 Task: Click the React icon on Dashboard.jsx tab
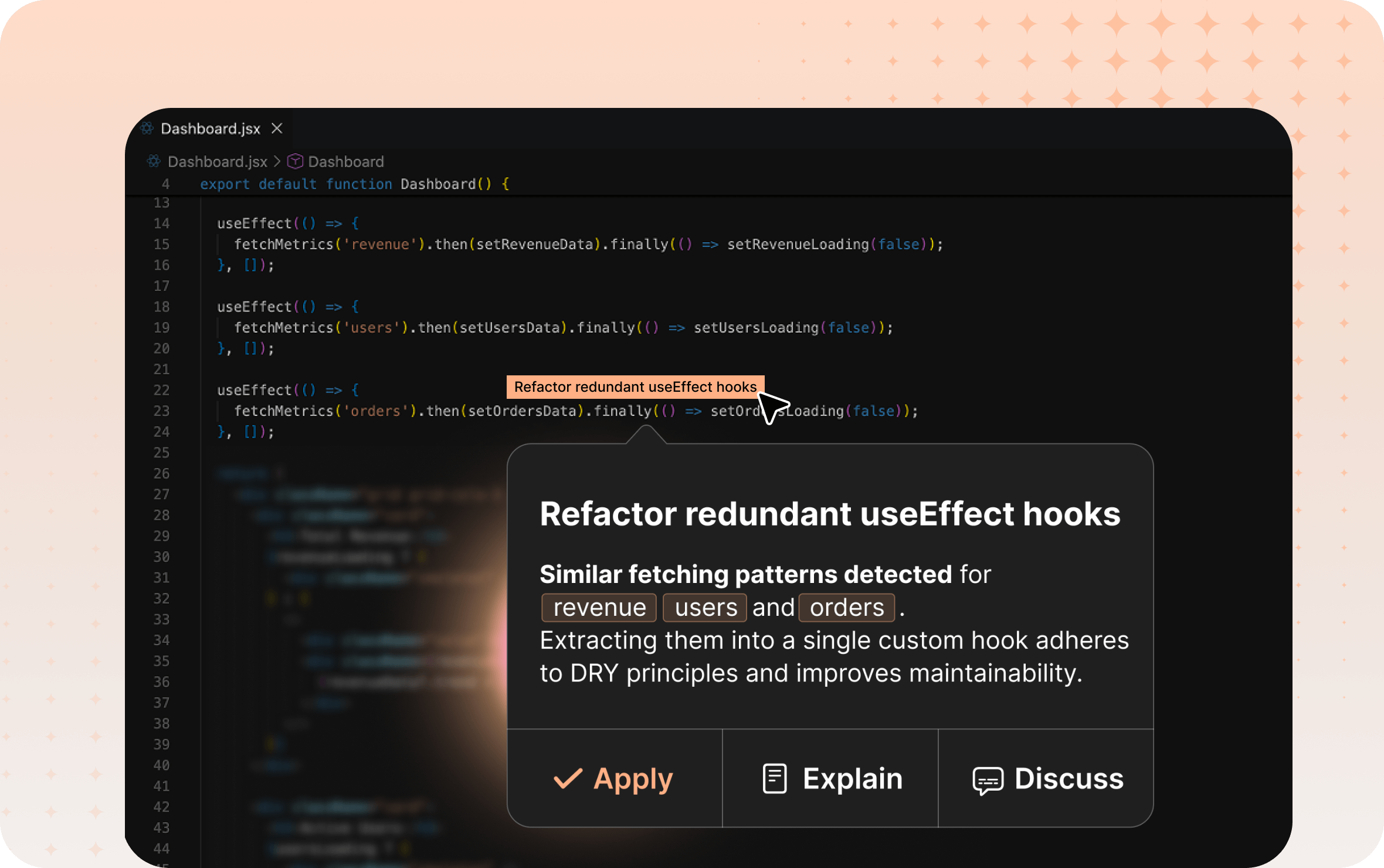147,128
